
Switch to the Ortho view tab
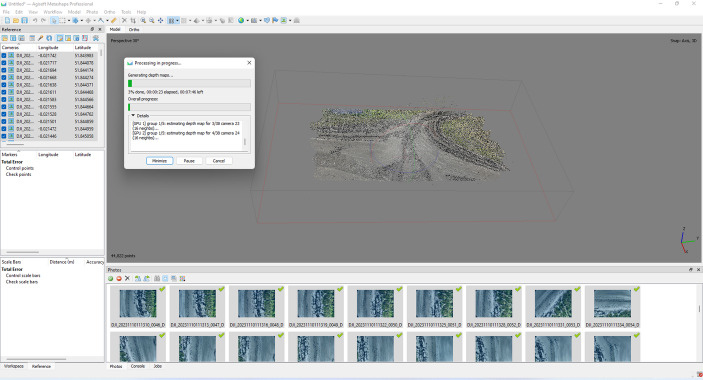(x=134, y=29)
